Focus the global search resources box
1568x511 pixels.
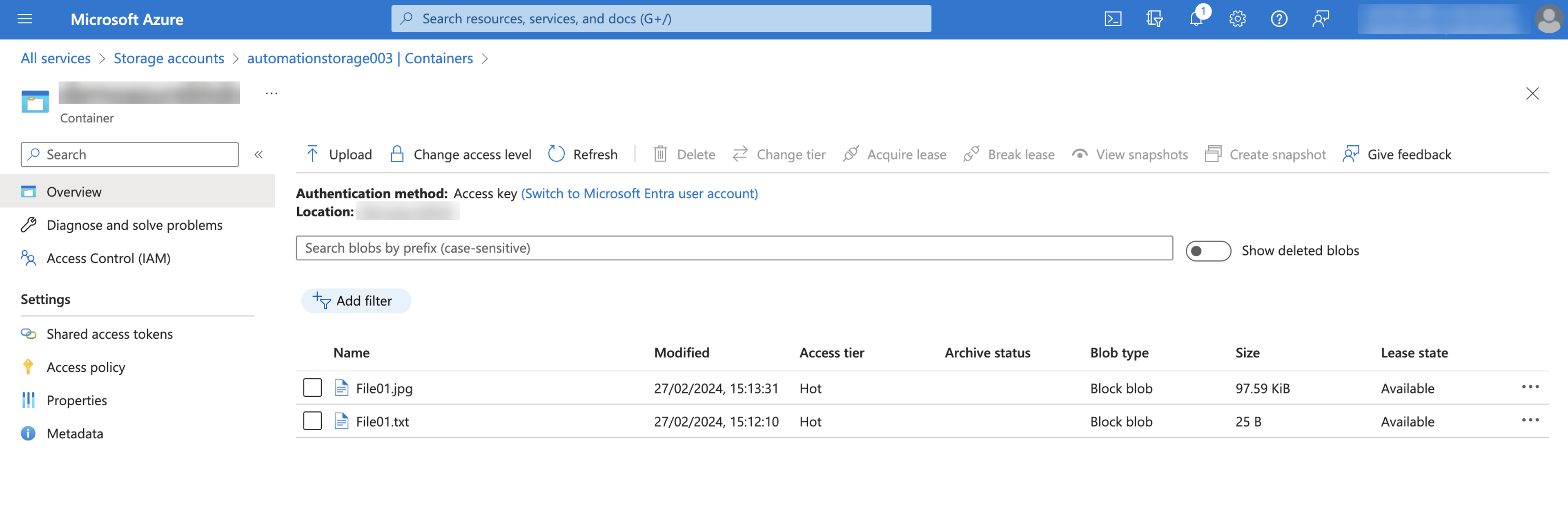[x=661, y=19]
